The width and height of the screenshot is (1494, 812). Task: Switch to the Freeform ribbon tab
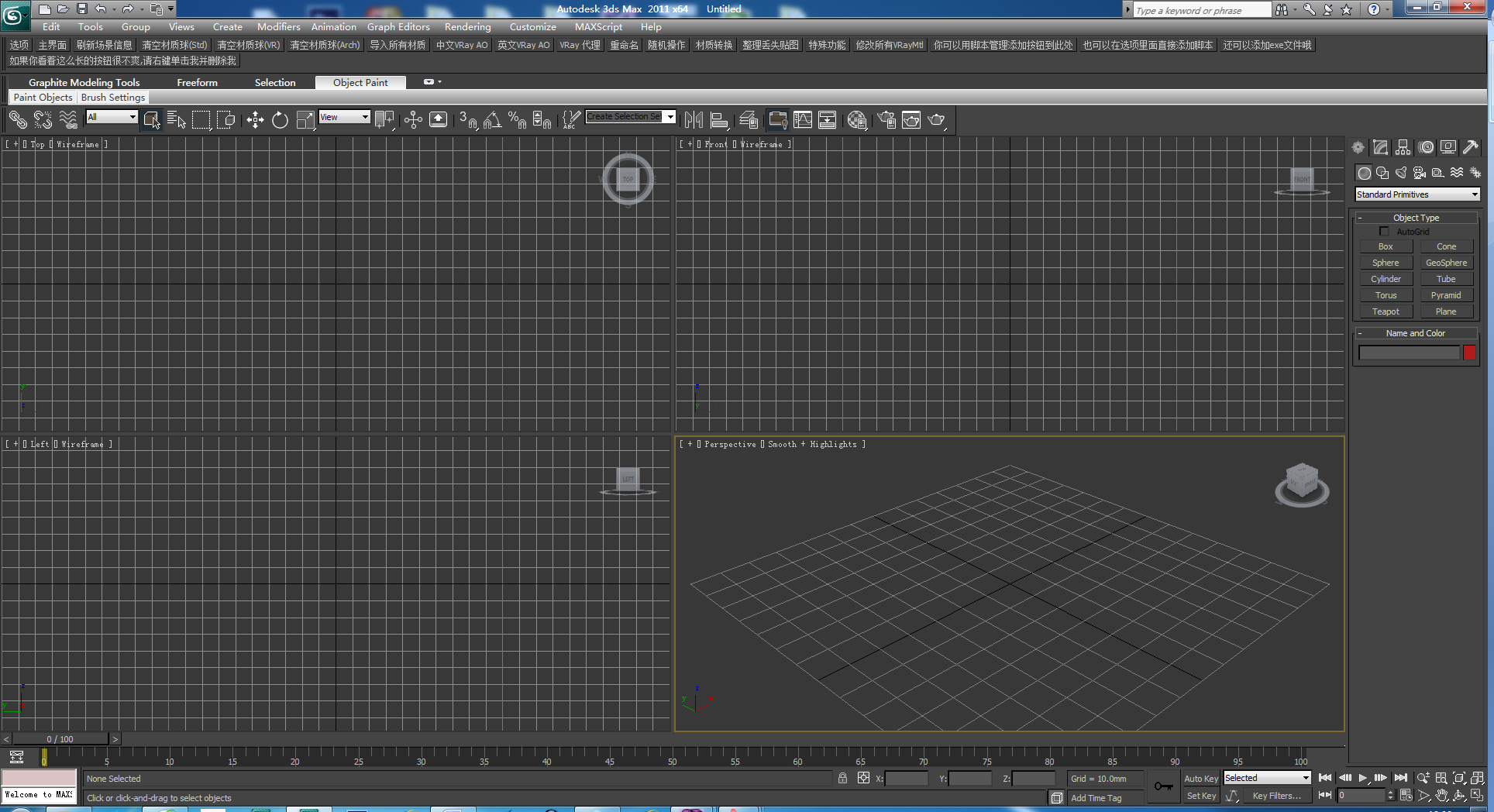(197, 83)
